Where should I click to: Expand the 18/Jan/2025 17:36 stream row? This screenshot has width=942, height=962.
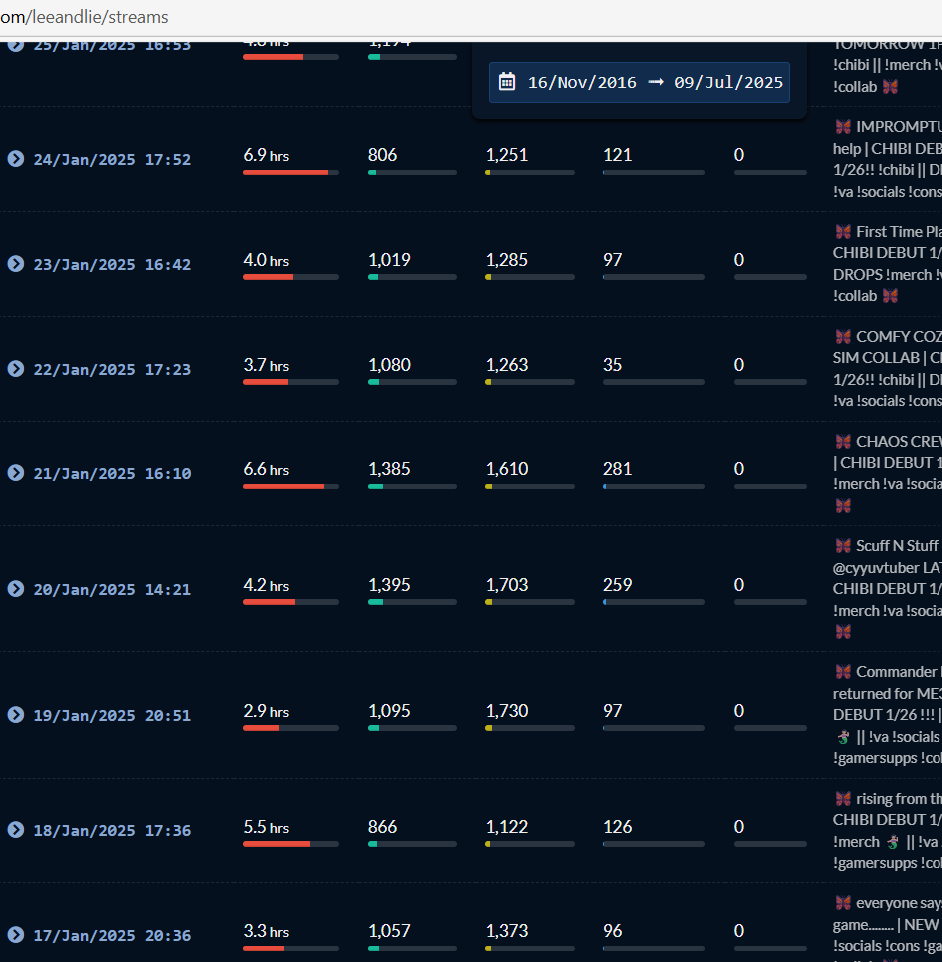tap(16, 830)
